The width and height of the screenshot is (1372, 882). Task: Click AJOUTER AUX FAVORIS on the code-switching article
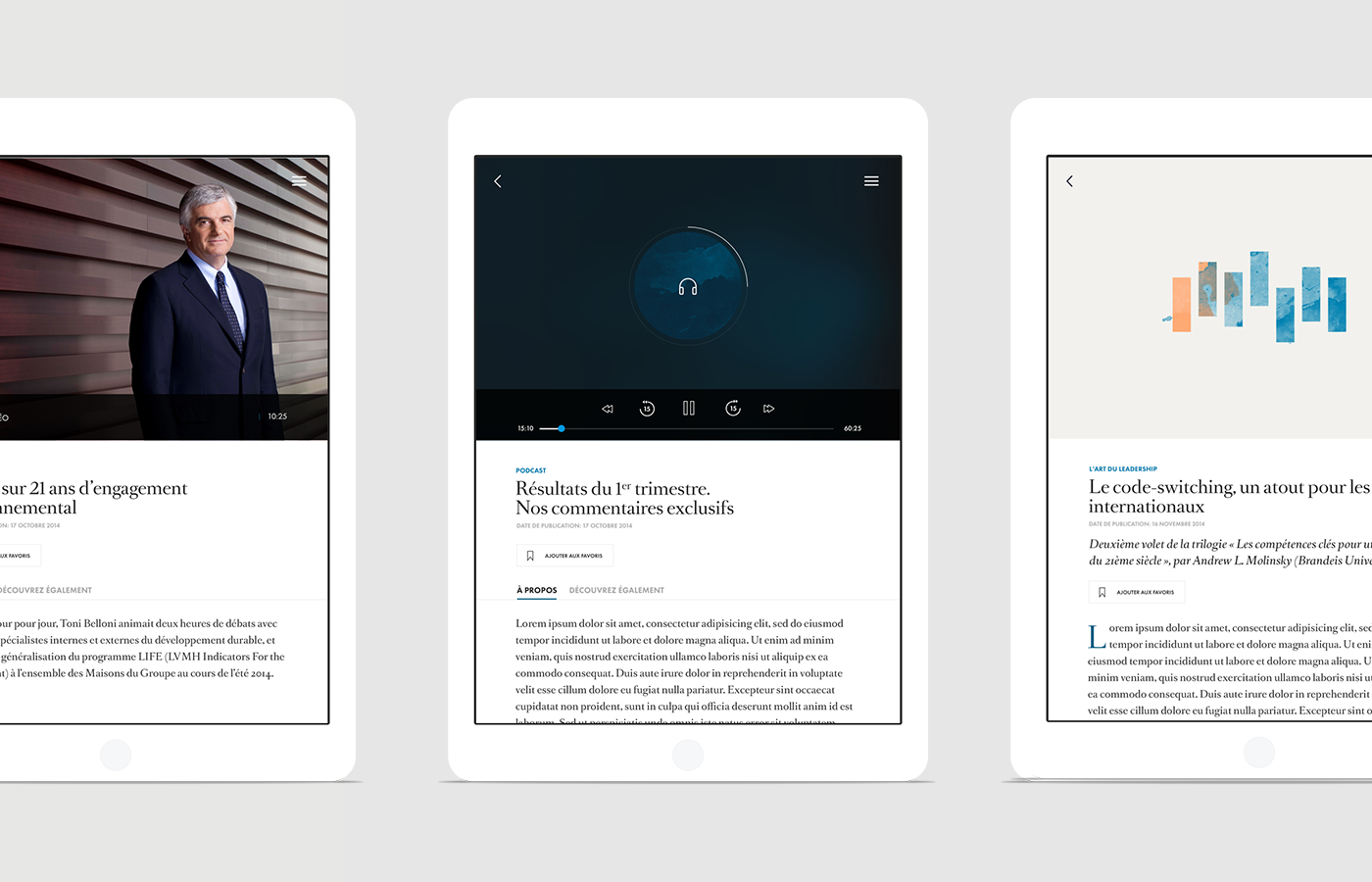pos(1145,592)
